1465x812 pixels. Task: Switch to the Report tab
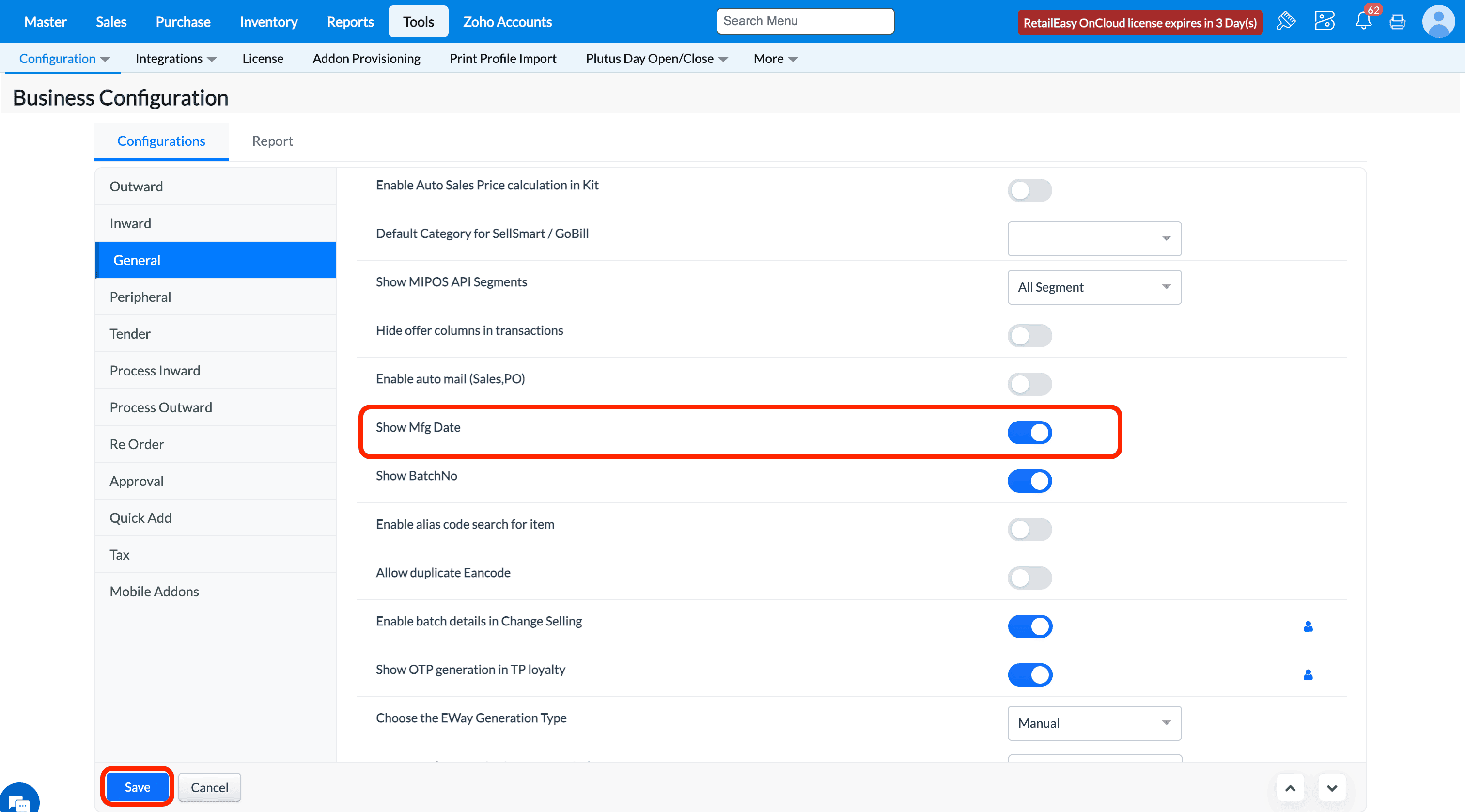point(272,141)
